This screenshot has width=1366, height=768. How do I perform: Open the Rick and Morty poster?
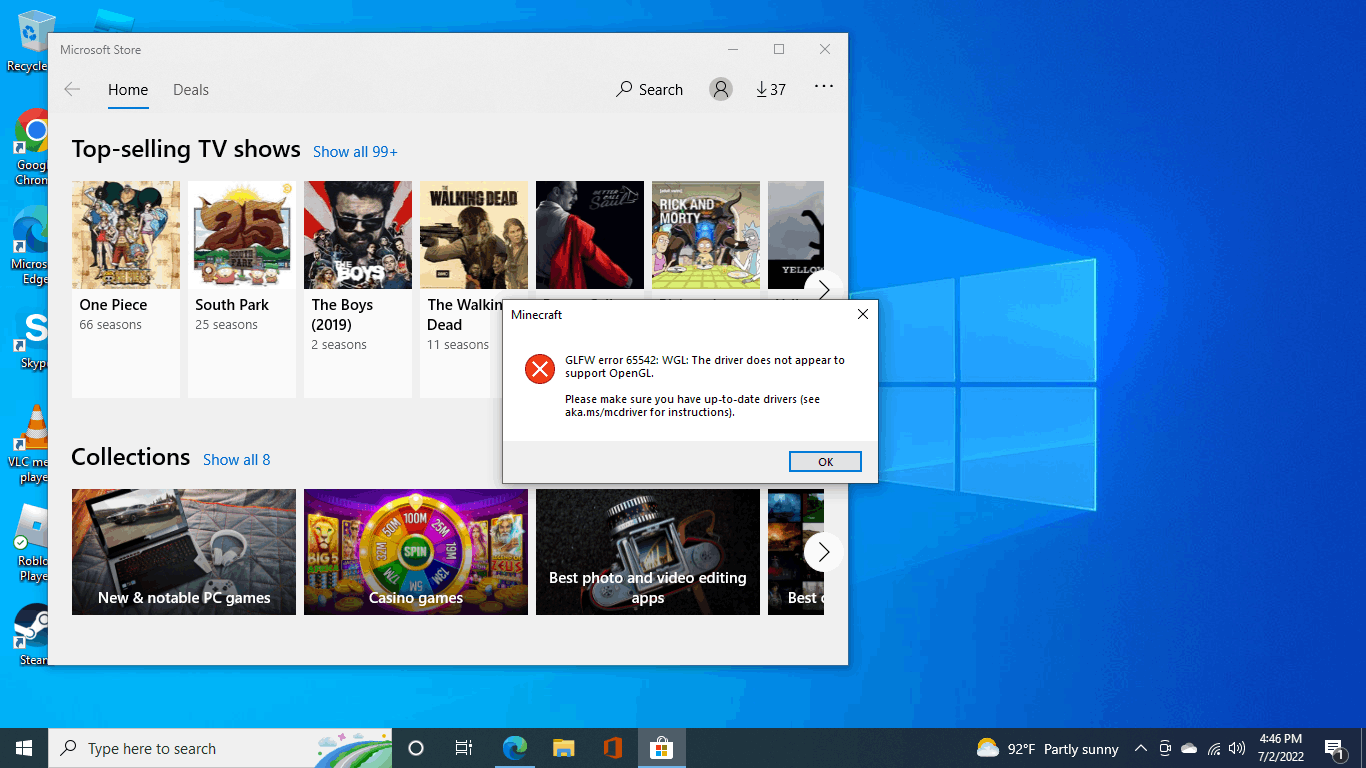click(x=706, y=235)
